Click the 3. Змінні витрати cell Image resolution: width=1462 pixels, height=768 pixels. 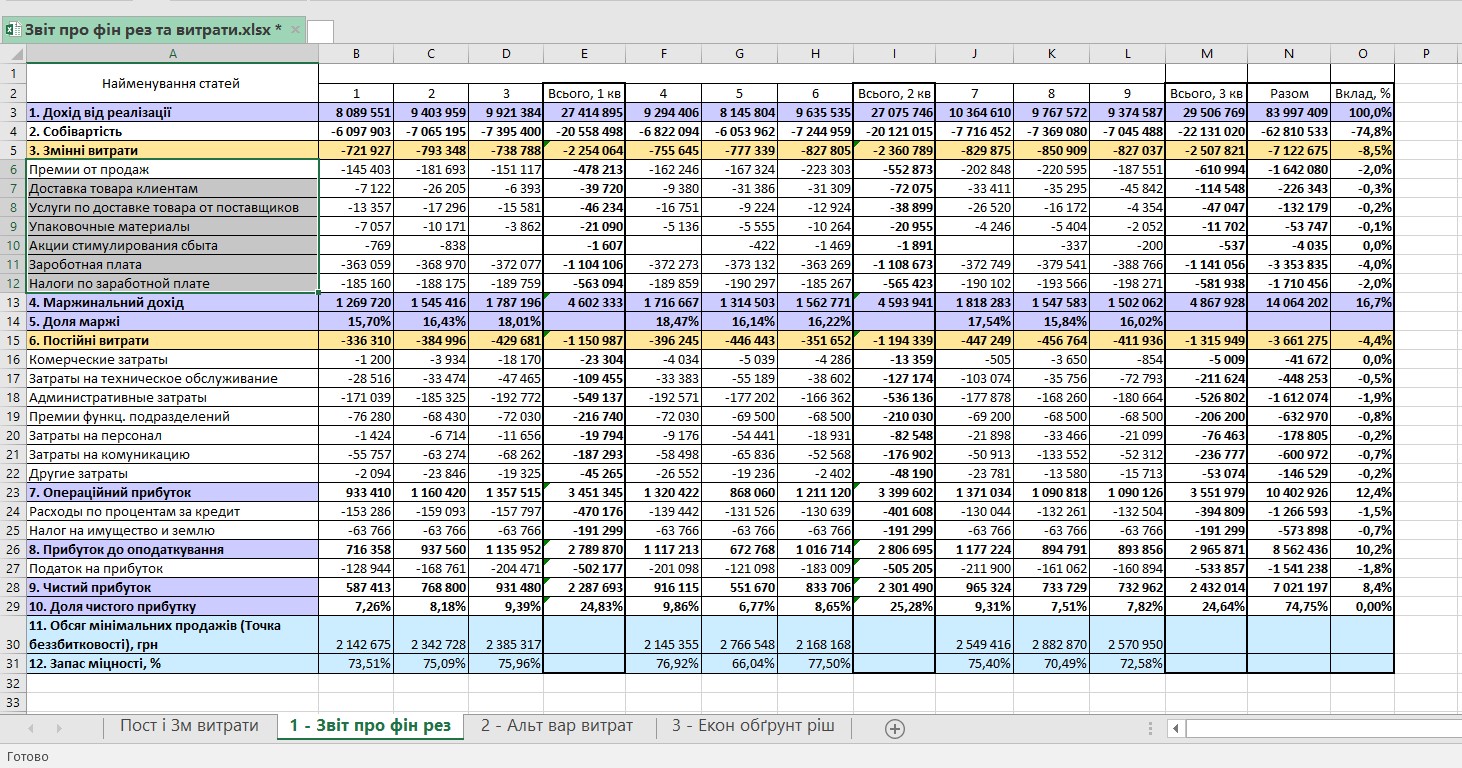(x=172, y=150)
